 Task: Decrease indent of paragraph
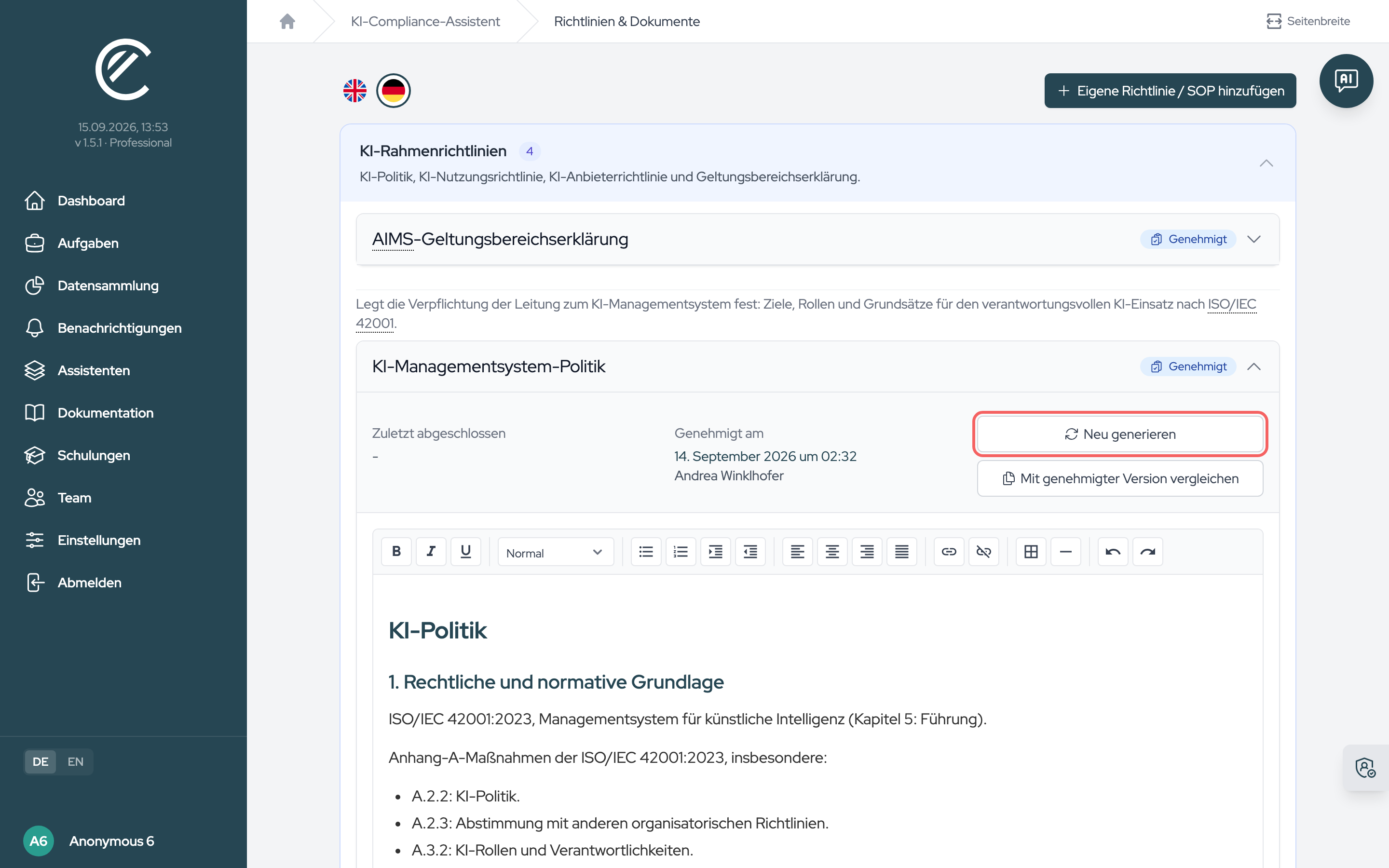[x=750, y=552]
